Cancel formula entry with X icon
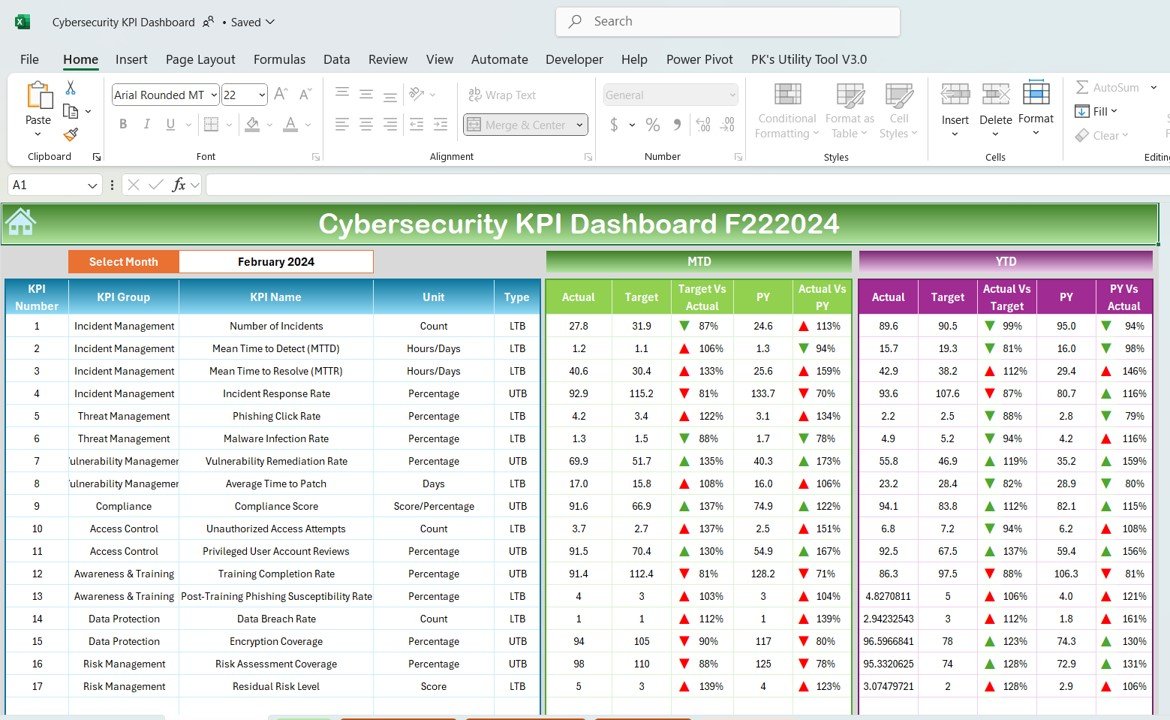 click(134, 185)
